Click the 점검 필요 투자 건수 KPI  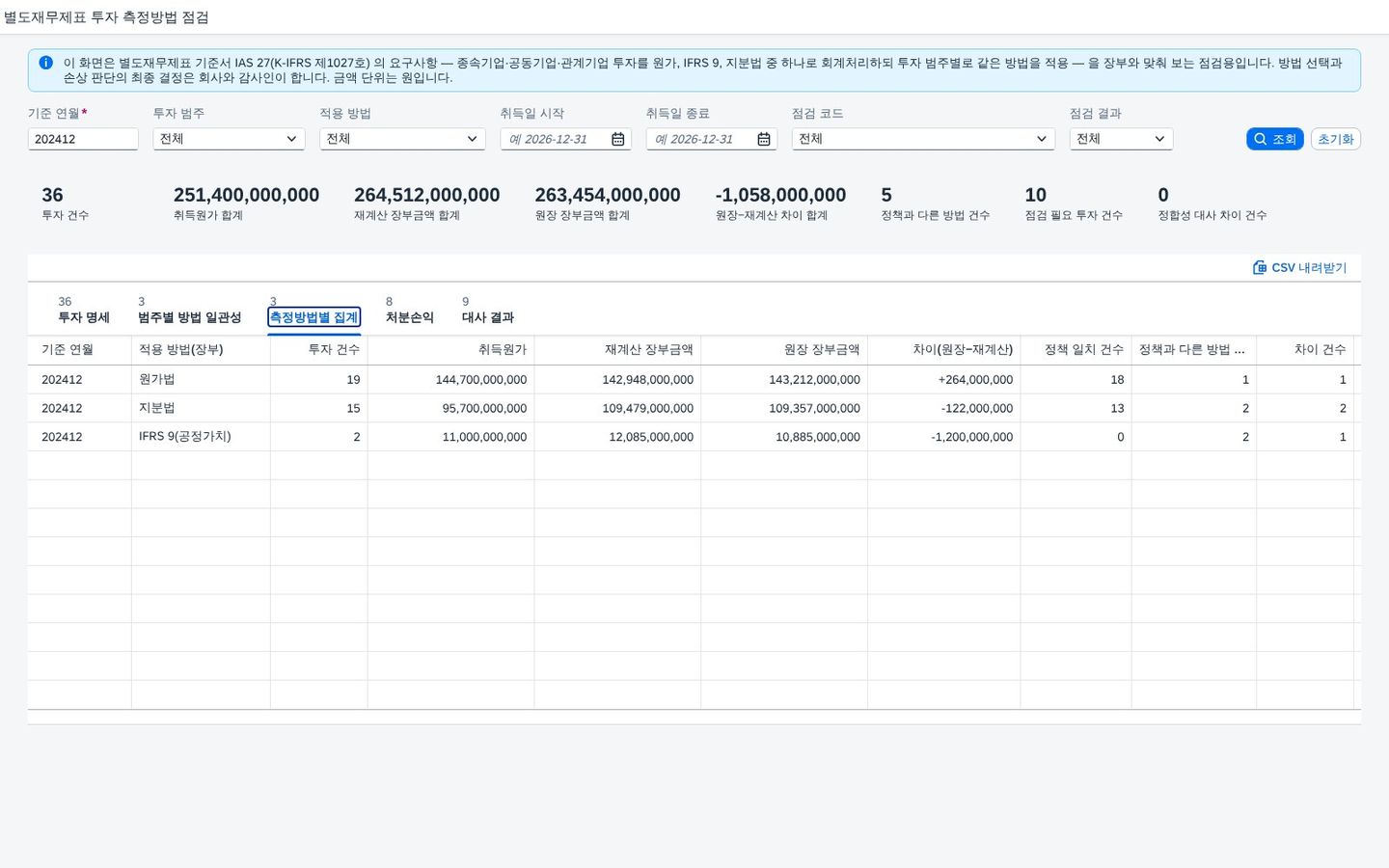[1074, 203]
